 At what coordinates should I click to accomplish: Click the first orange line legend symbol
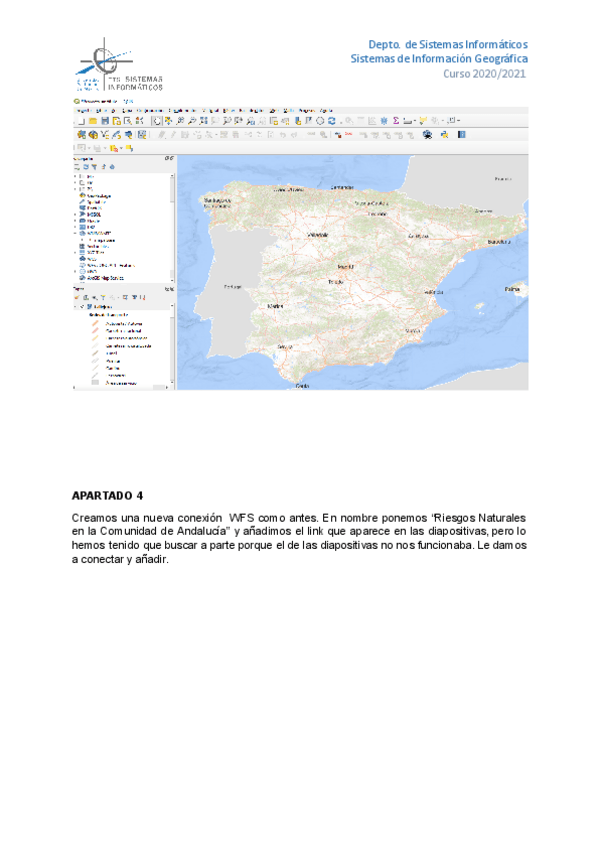(97, 324)
